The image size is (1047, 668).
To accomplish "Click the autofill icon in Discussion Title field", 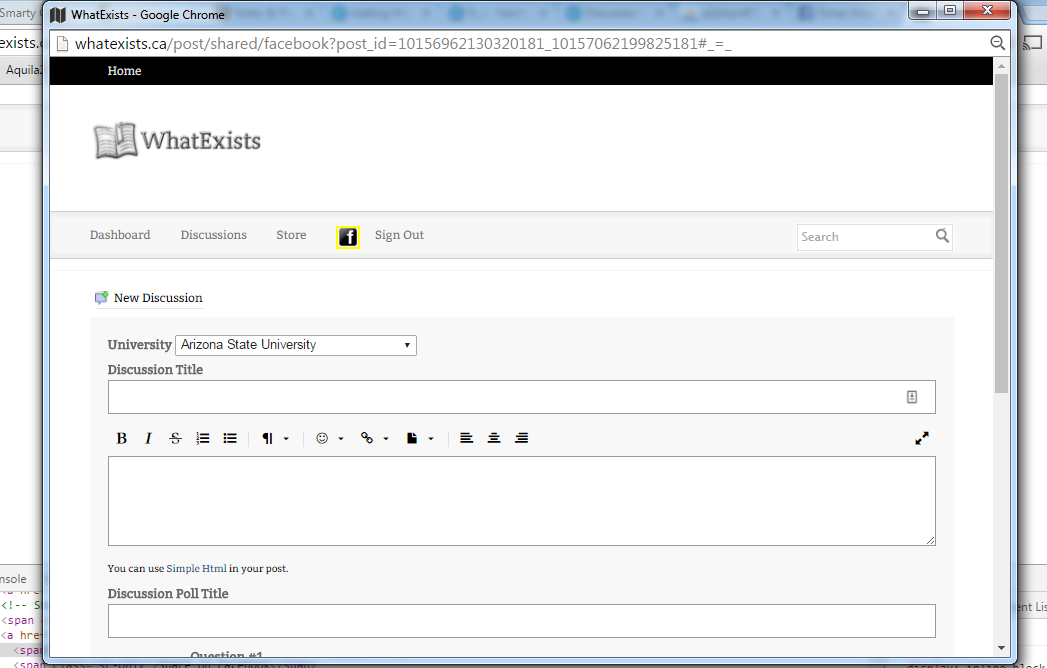I will pyautogui.click(x=911, y=397).
